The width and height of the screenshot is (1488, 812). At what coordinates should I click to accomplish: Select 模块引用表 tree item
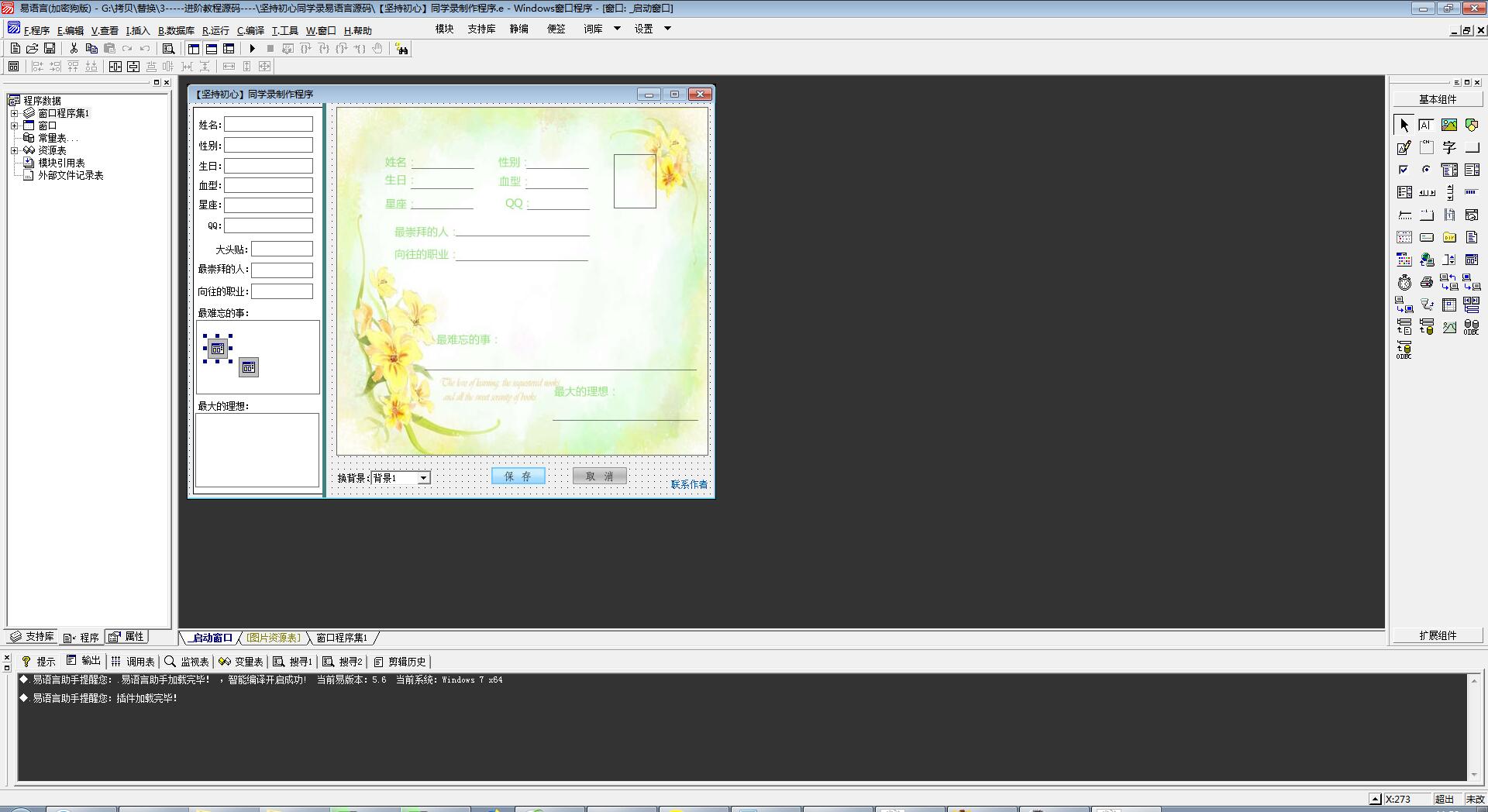pyautogui.click(x=61, y=163)
